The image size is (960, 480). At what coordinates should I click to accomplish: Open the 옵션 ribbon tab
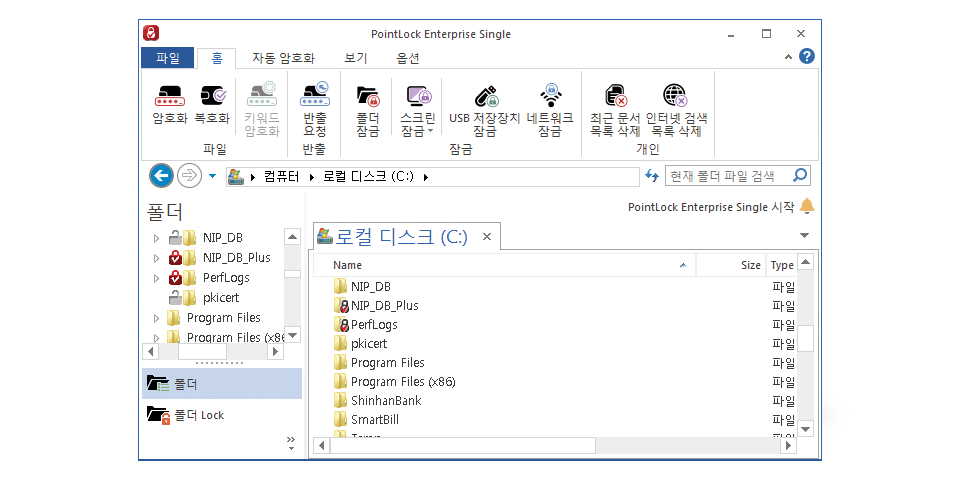pos(408,58)
